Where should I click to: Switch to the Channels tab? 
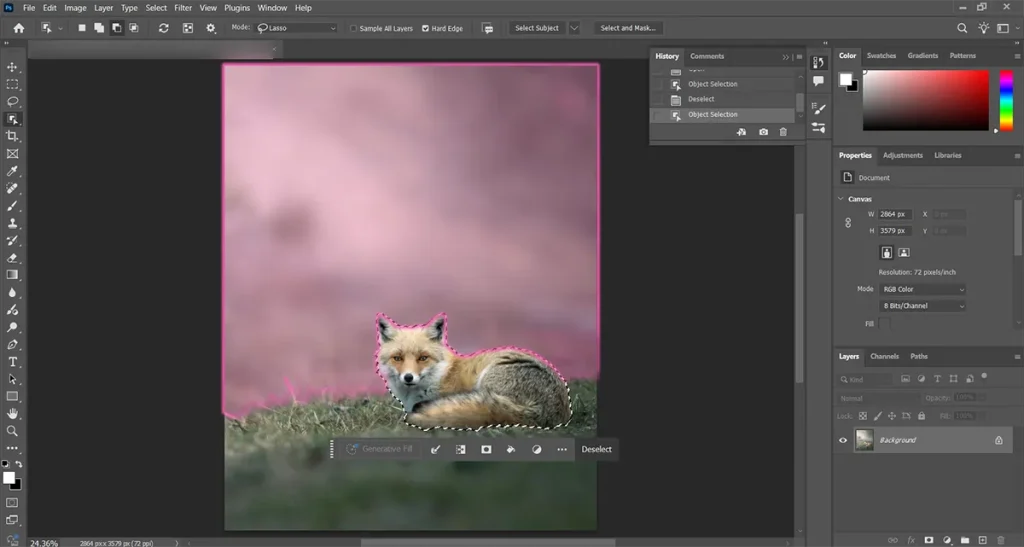tap(884, 356)
